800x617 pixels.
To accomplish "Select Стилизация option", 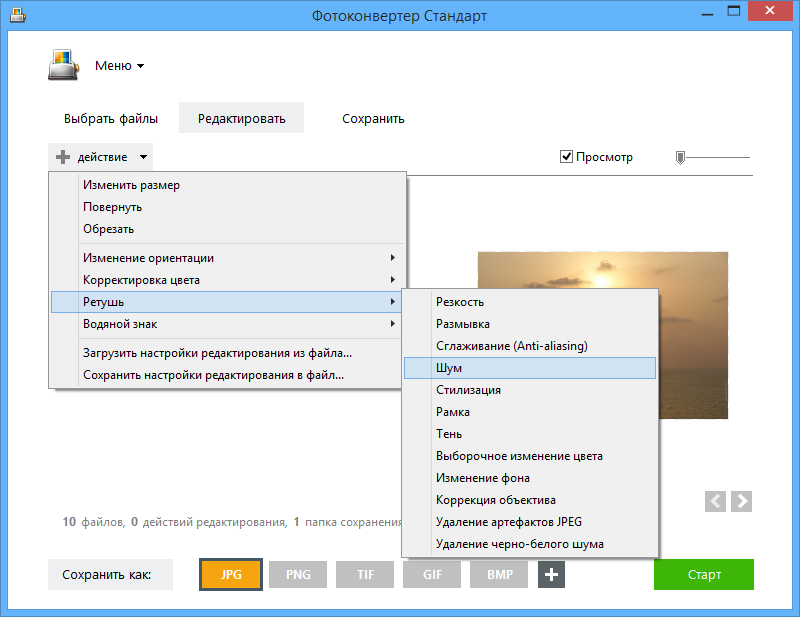I will click(x=530, y=390).
